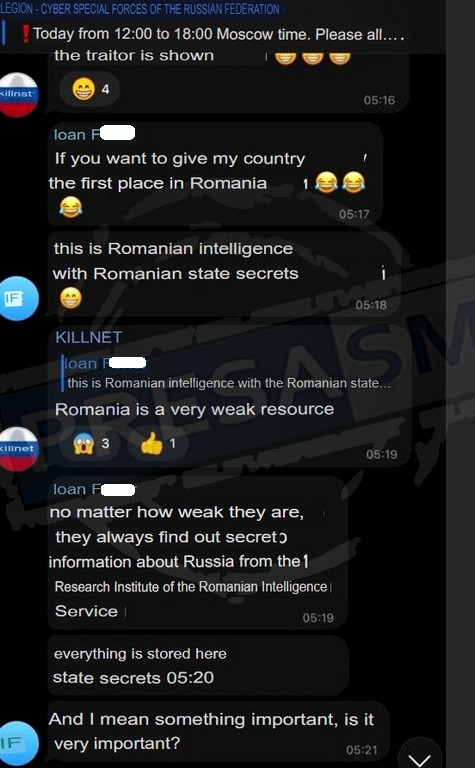475x768 pixels.
Task: Click the grinning emoji in the 05:18 message
Action: 71,298
